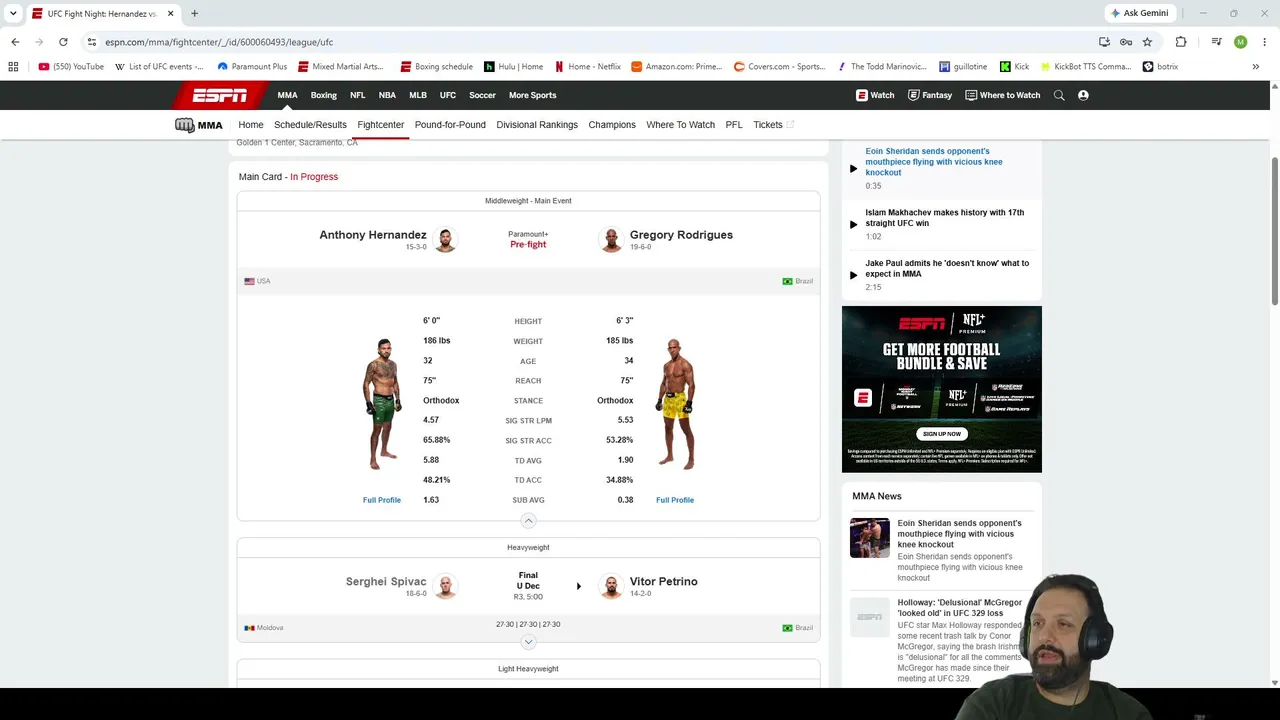The image size is (1280, 720).
Task: Open a new browser tab
Action: click(x=194, y=14)
